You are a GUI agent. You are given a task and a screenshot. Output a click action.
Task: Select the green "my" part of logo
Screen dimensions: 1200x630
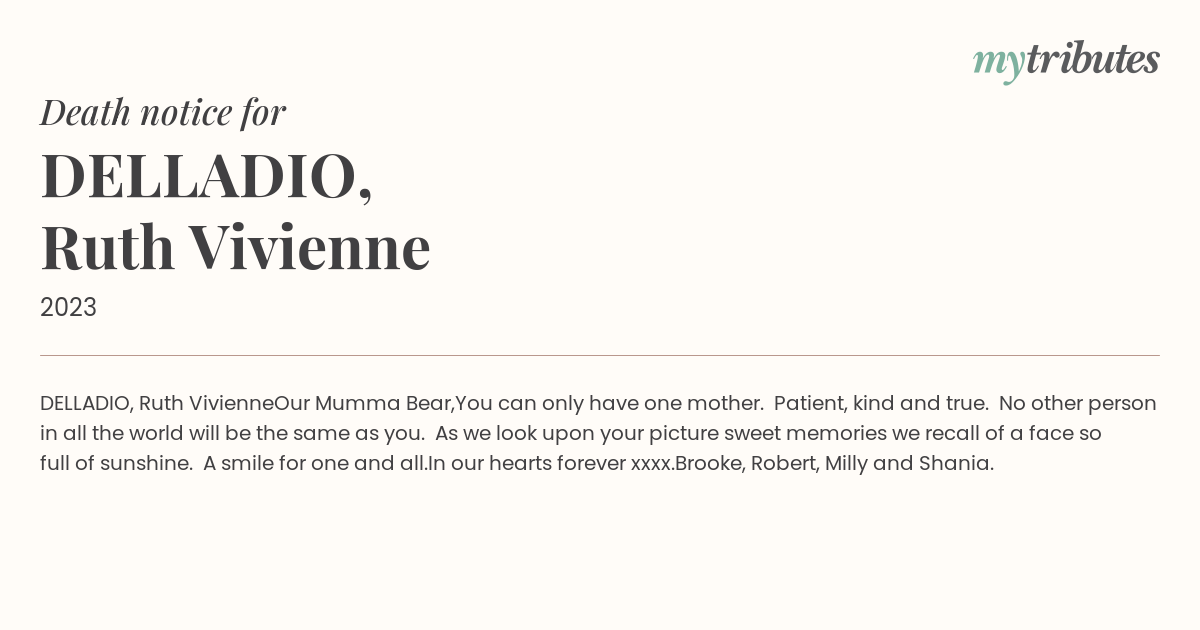tap(998, 64)
